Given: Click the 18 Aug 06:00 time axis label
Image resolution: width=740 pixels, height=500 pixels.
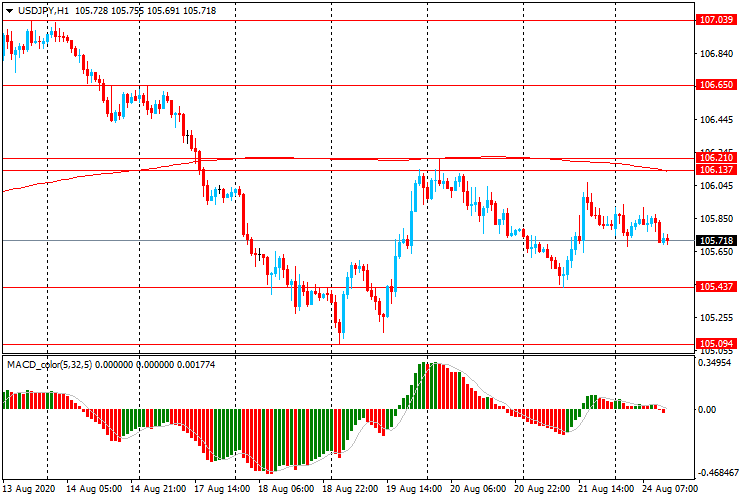Looking at the screenshot, I should pos(286,489).
